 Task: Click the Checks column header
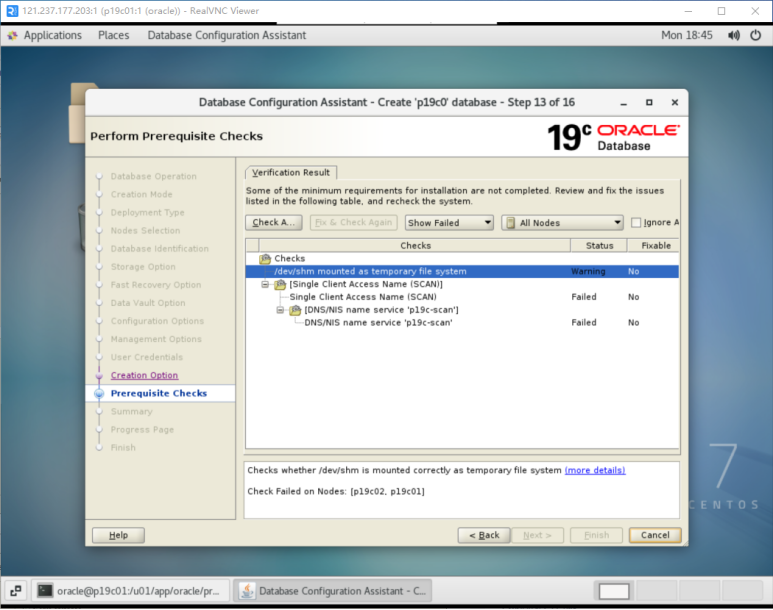[415, 246]
